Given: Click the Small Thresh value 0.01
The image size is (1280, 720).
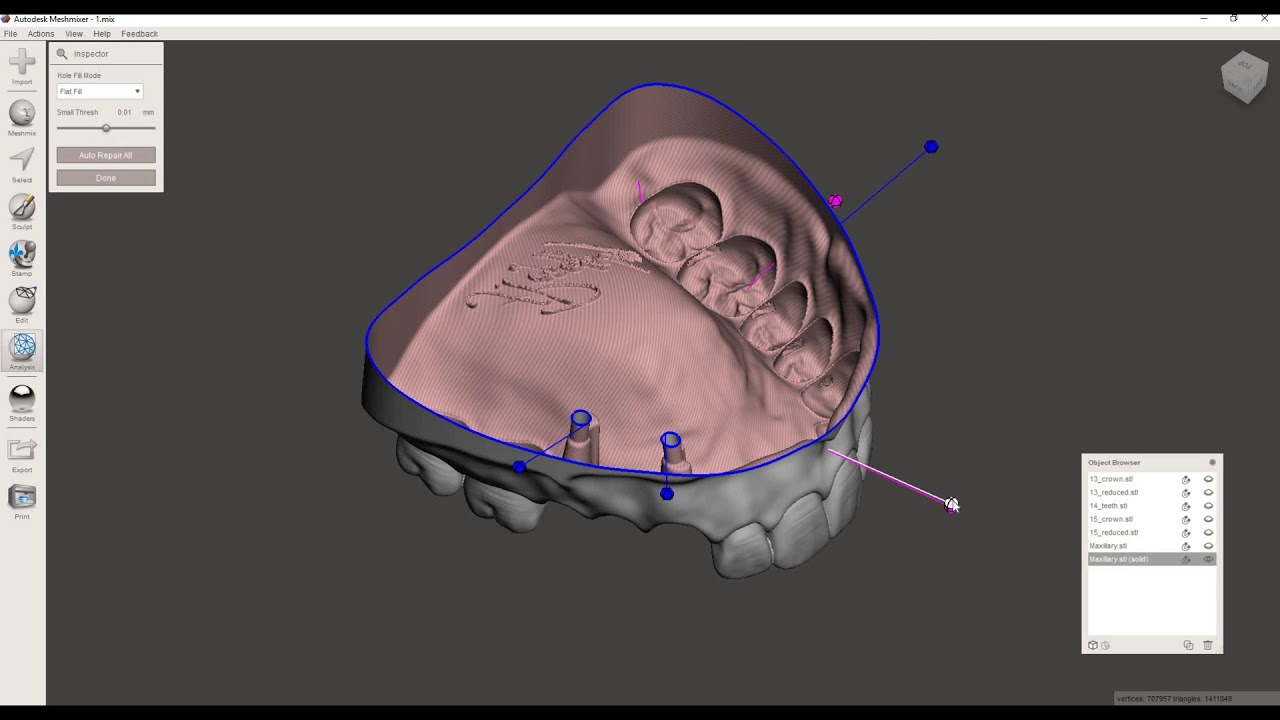Looking at the screenshot, I should pos(124,112).
